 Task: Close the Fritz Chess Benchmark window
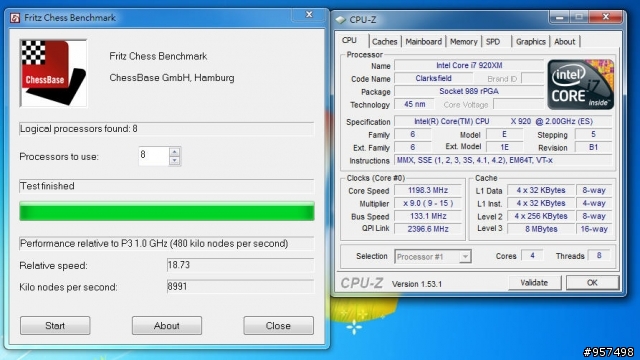309,15
